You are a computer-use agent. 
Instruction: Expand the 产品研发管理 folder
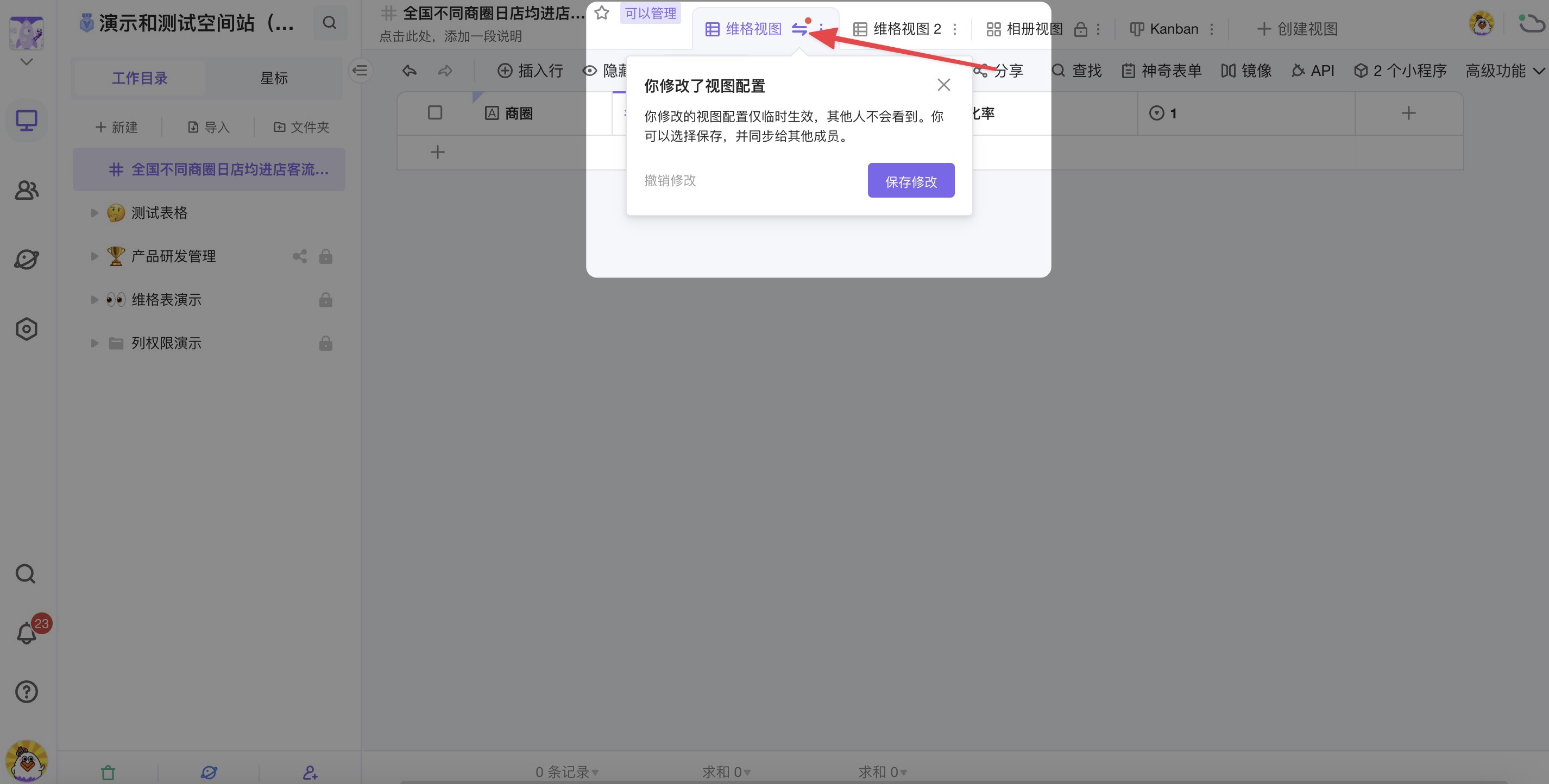coord(95,256)
